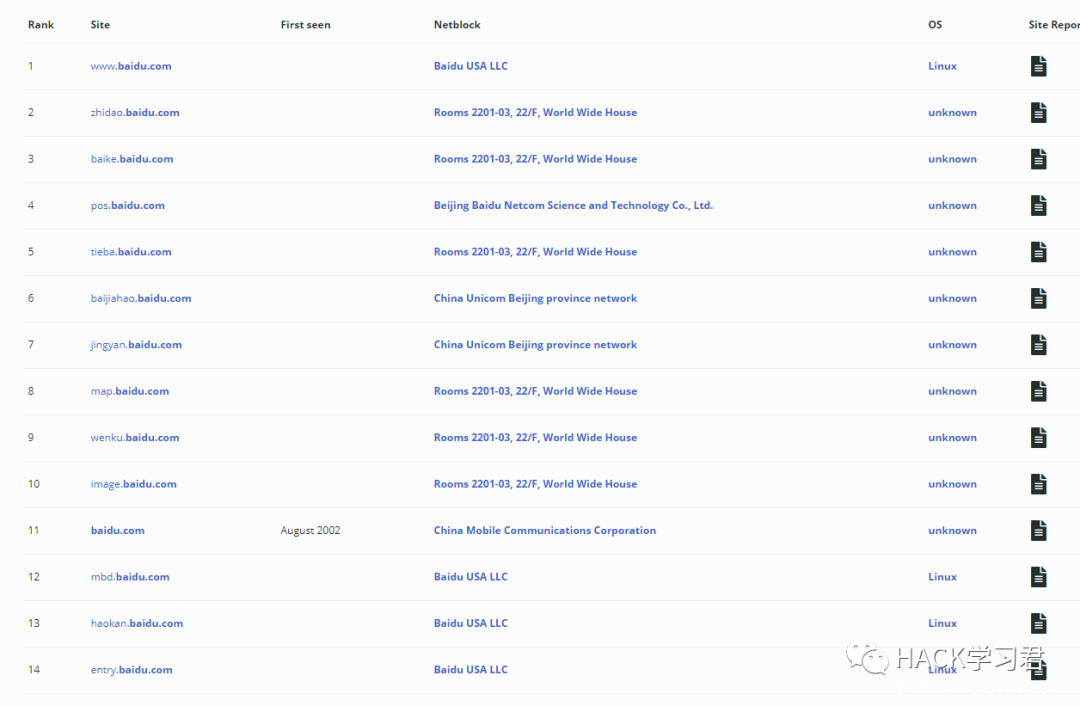The image size is (1080, 706).
Task: Click unknown OS link for zhidao.baidu.com
Action: [953, 112]
